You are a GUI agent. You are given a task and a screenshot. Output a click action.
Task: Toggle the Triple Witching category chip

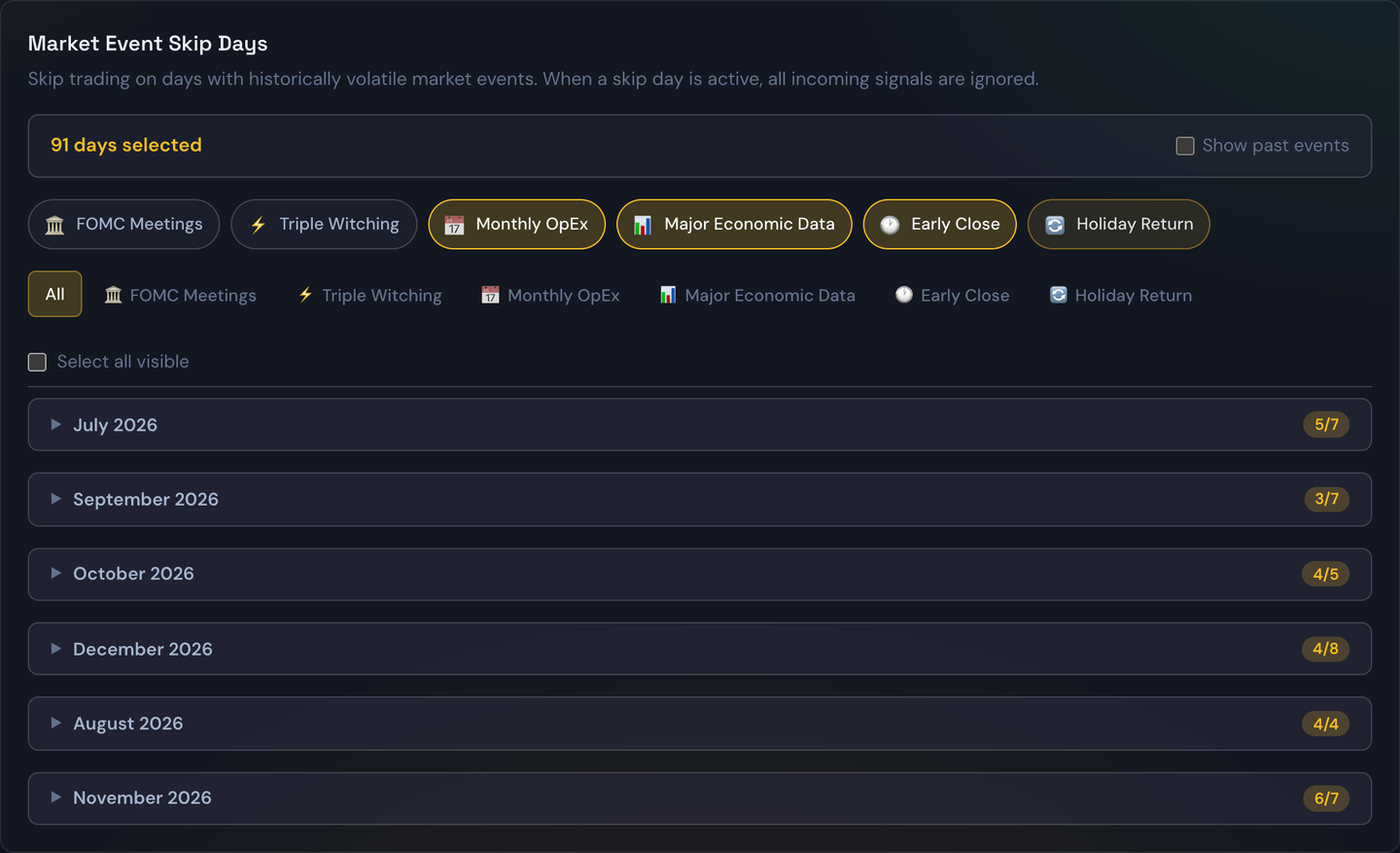click(324, 225)
